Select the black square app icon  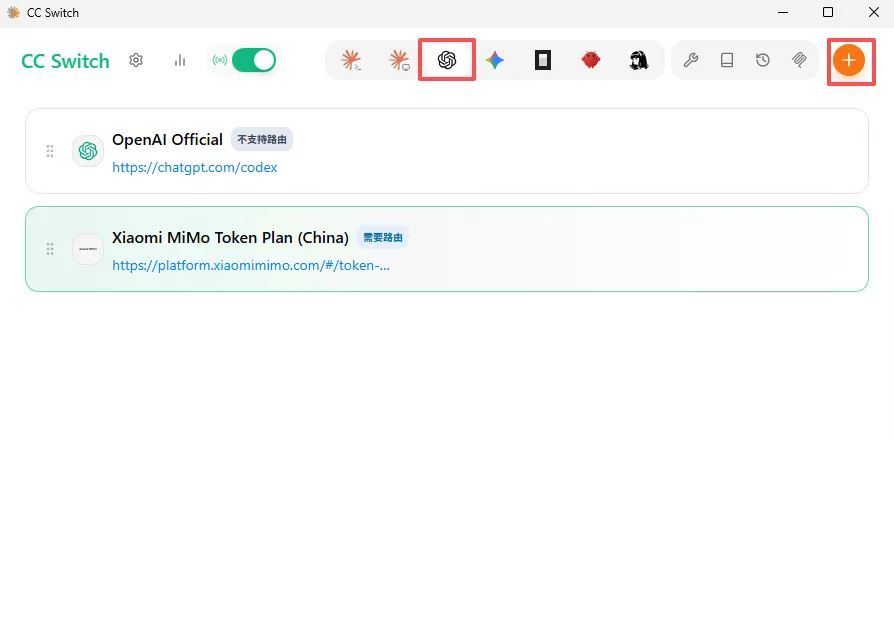point(543,60)
